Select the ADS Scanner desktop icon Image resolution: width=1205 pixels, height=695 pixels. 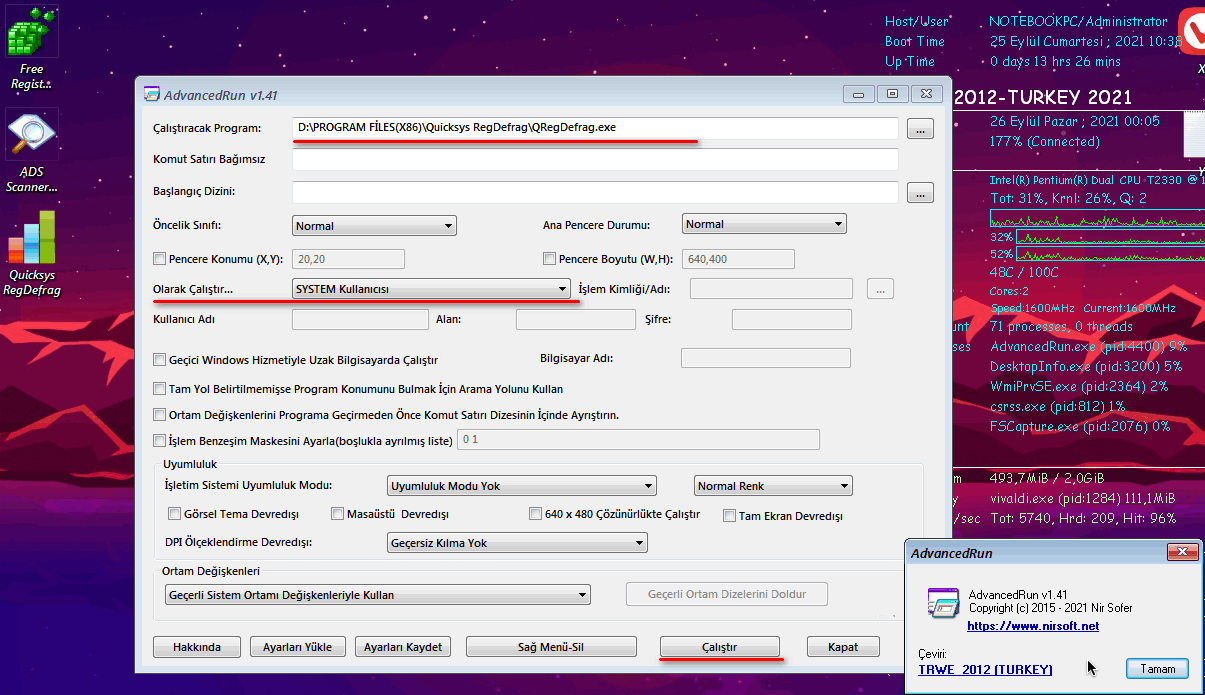point(31,150)
